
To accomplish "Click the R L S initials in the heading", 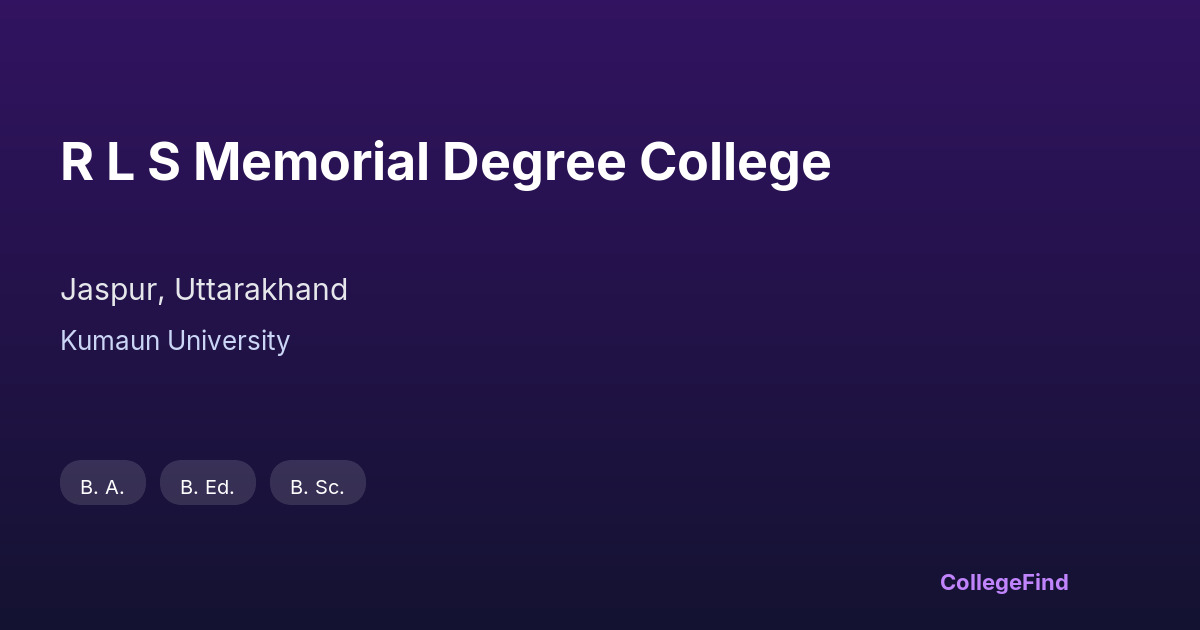I will (x=120, y=162).
